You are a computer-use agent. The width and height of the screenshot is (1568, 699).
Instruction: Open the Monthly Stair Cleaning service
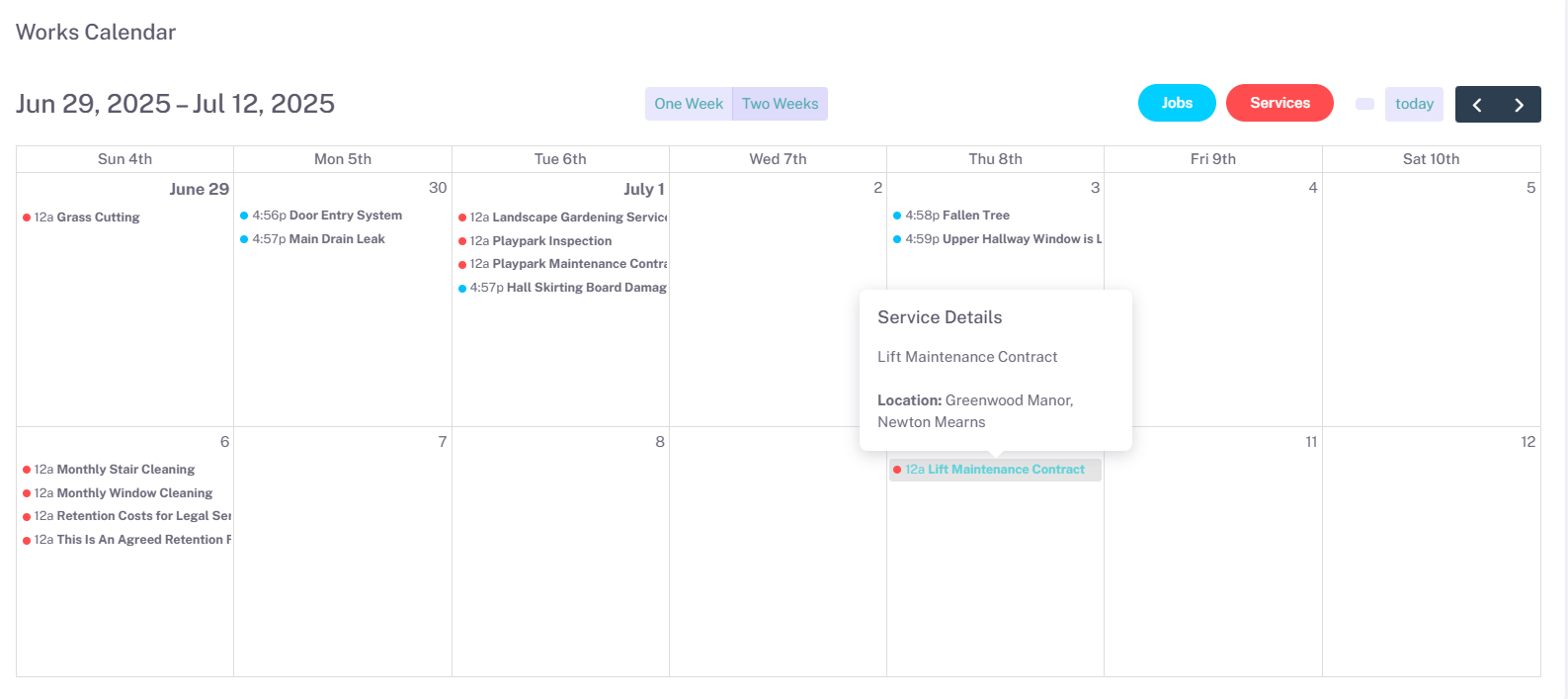(x=125, y=470)
